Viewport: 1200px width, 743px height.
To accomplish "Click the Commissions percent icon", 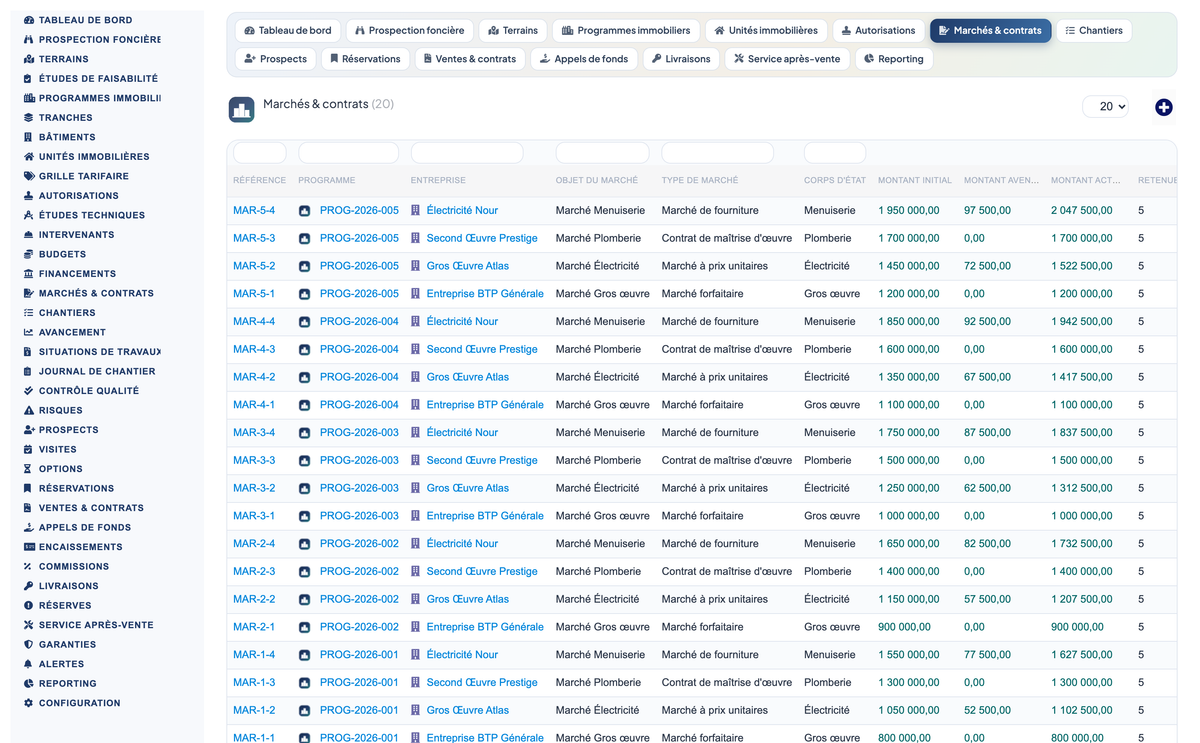I will (x=29, y=566).
